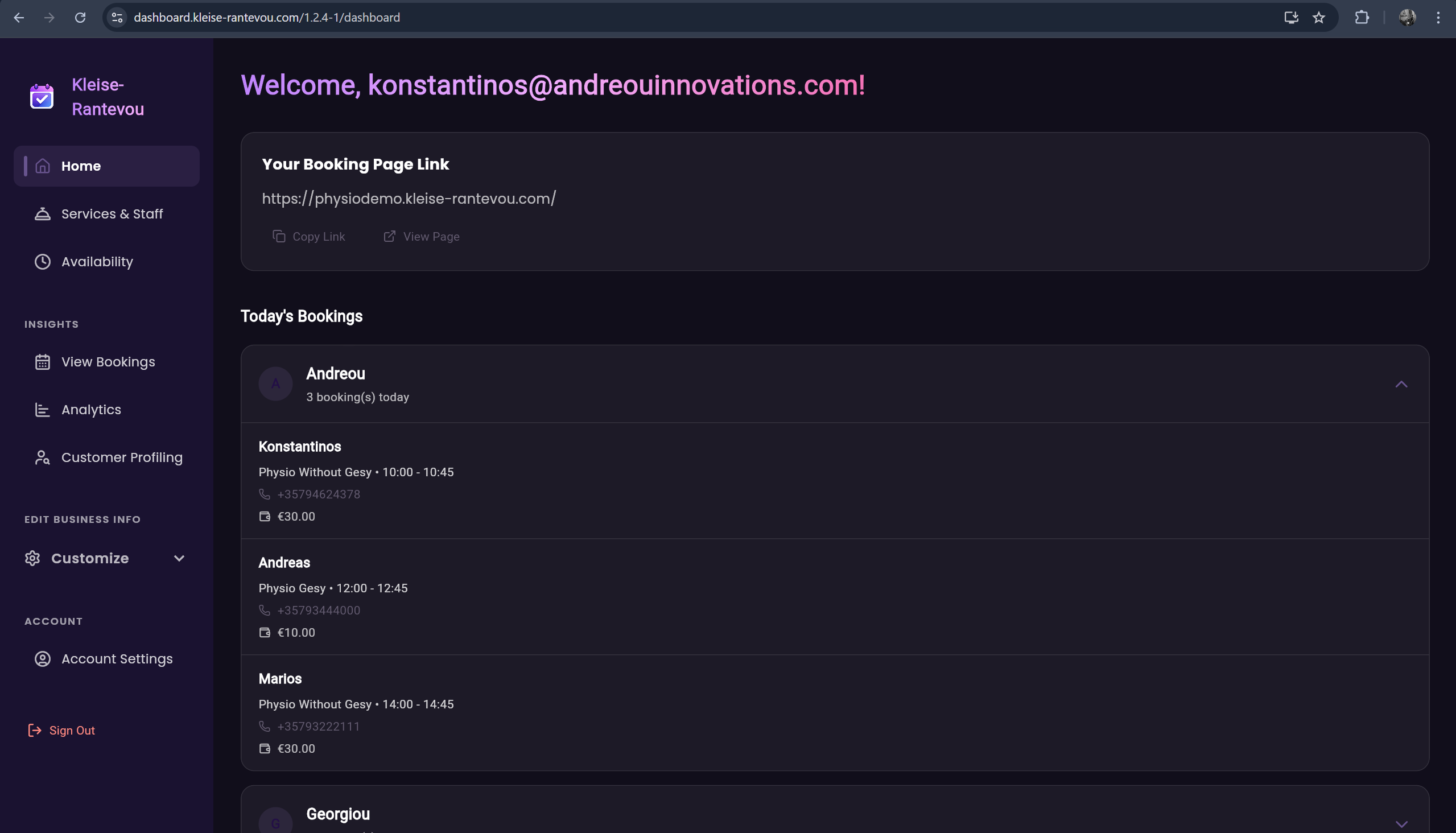Click the external link icon beside View Page

[390, 236]
